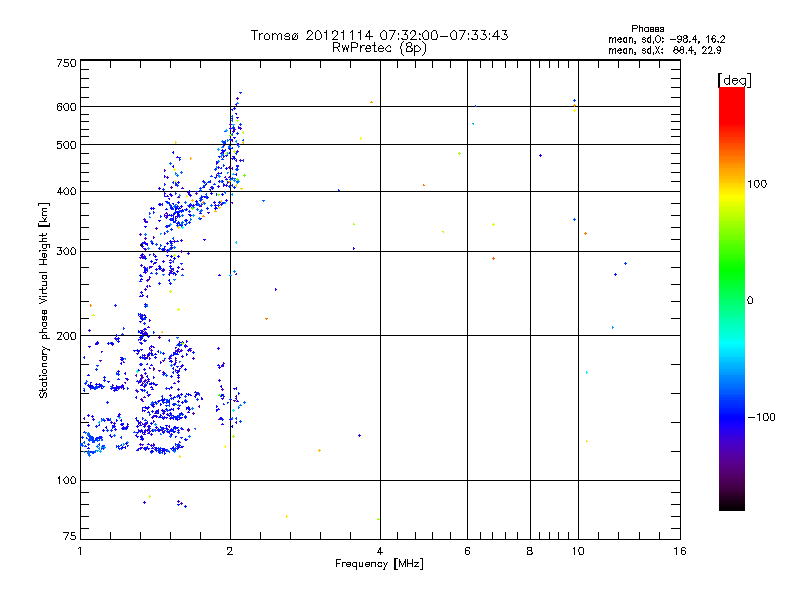The image size is (800, 600).
Task: Click the 'Phases' header text
Action: coord(647,29)
